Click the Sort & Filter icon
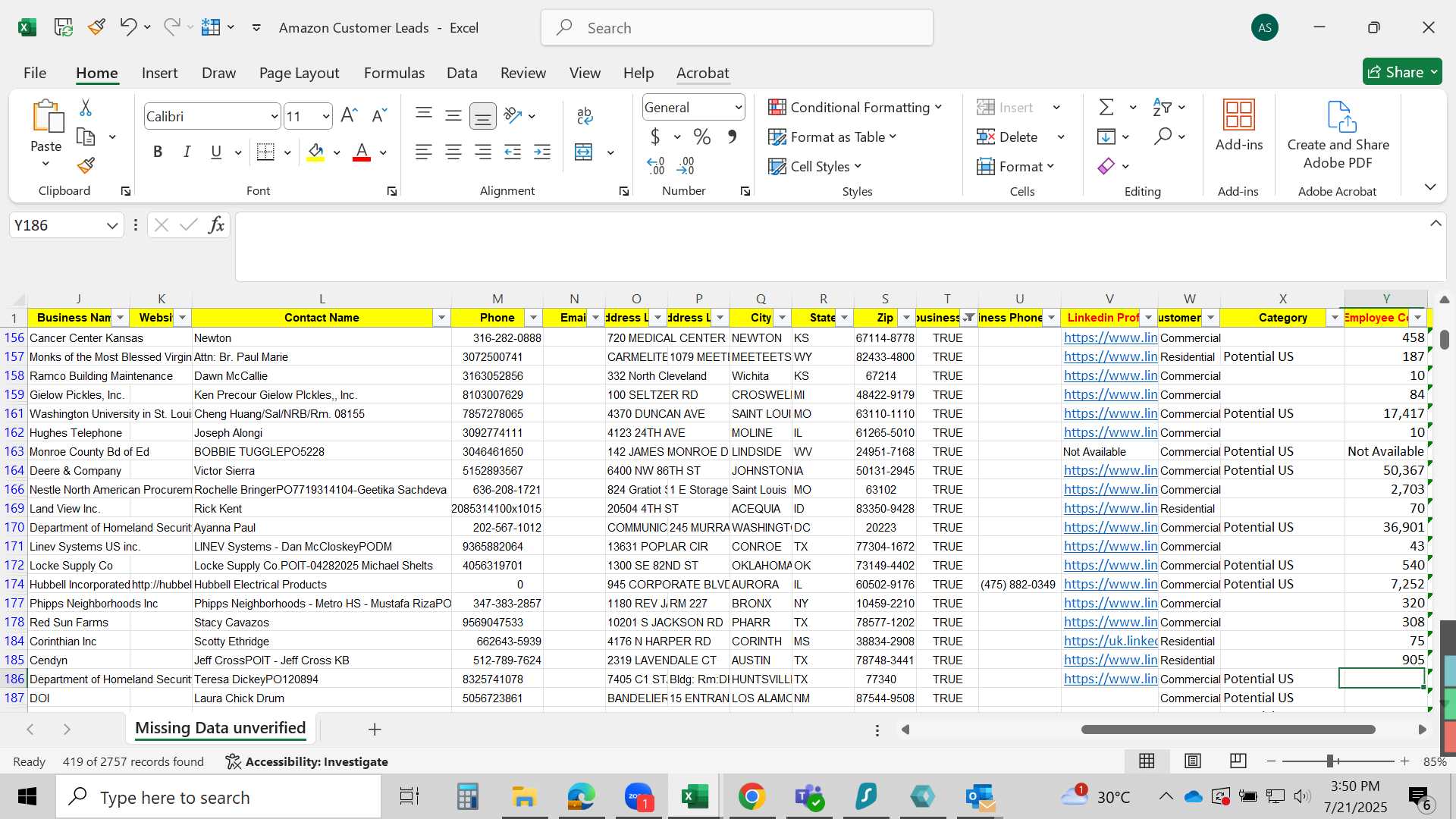Screen dimensions: 1456x819 pos(1162,107)
